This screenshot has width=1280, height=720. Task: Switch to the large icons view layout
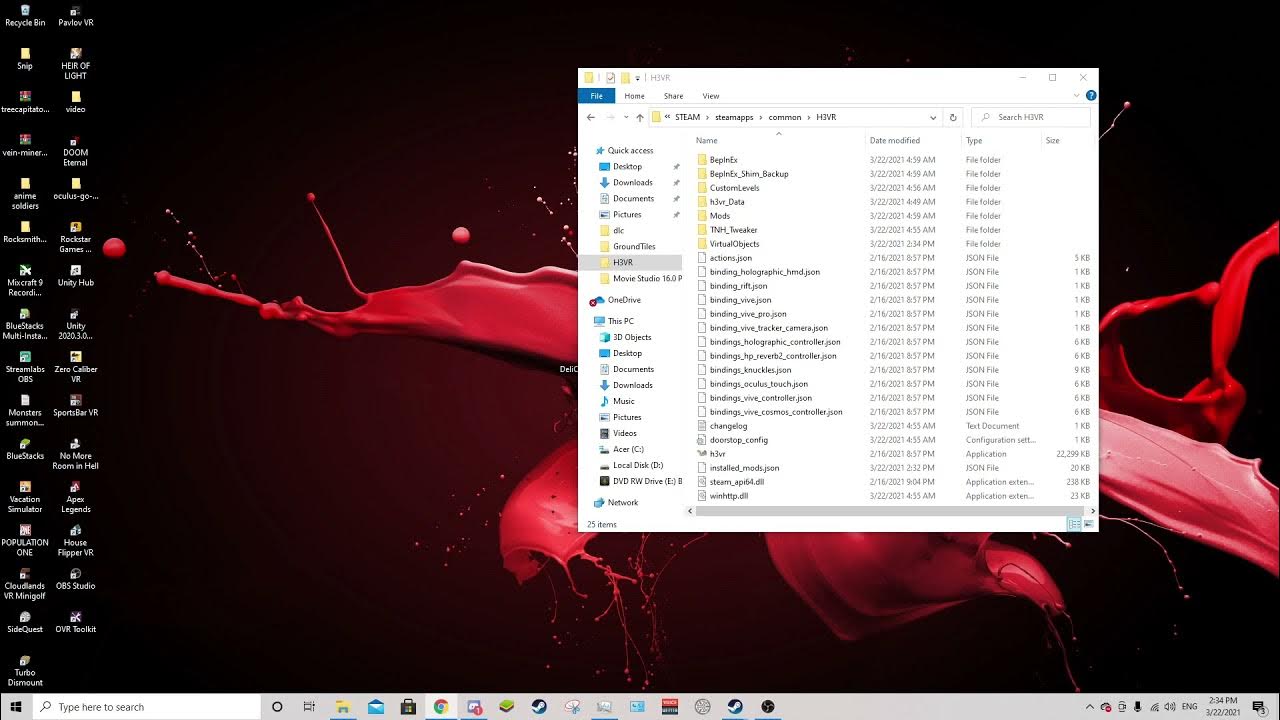[1088, 524]
